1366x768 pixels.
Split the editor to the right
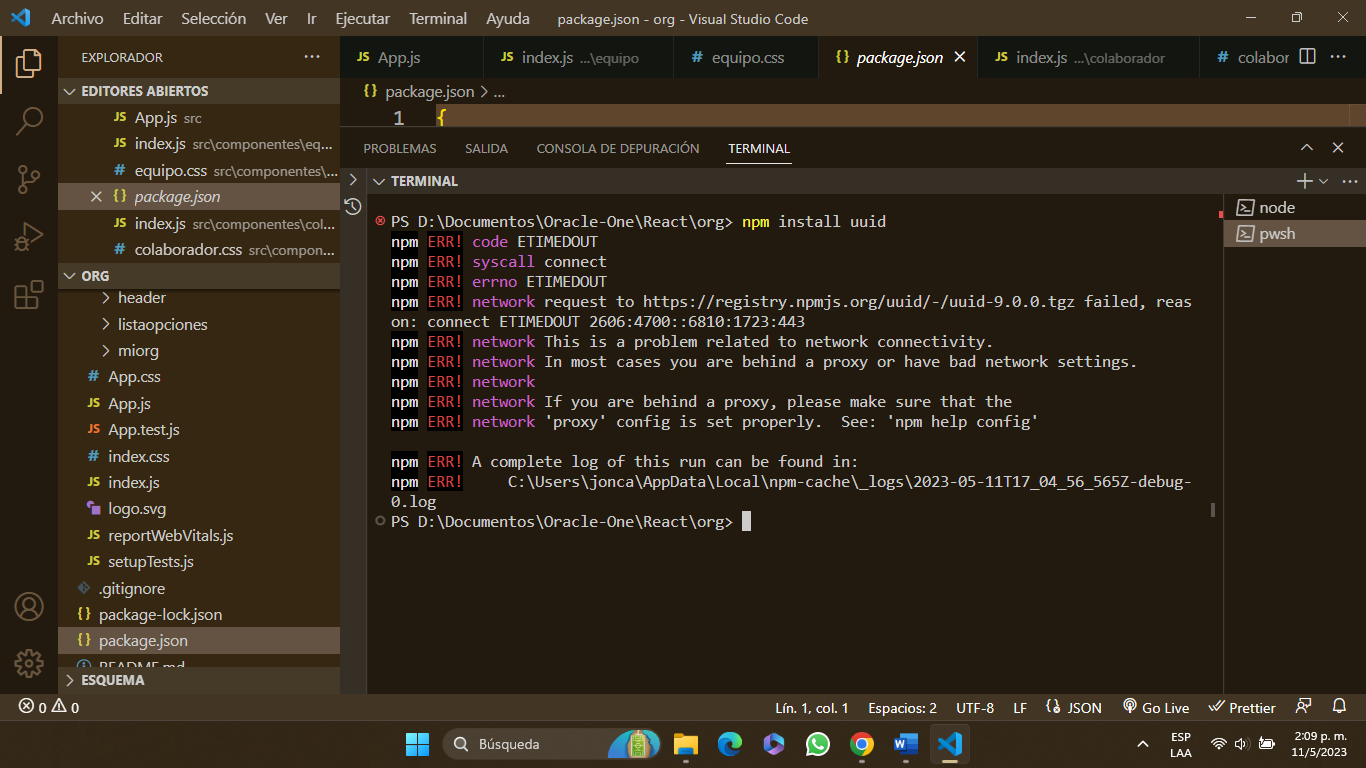1307,57
